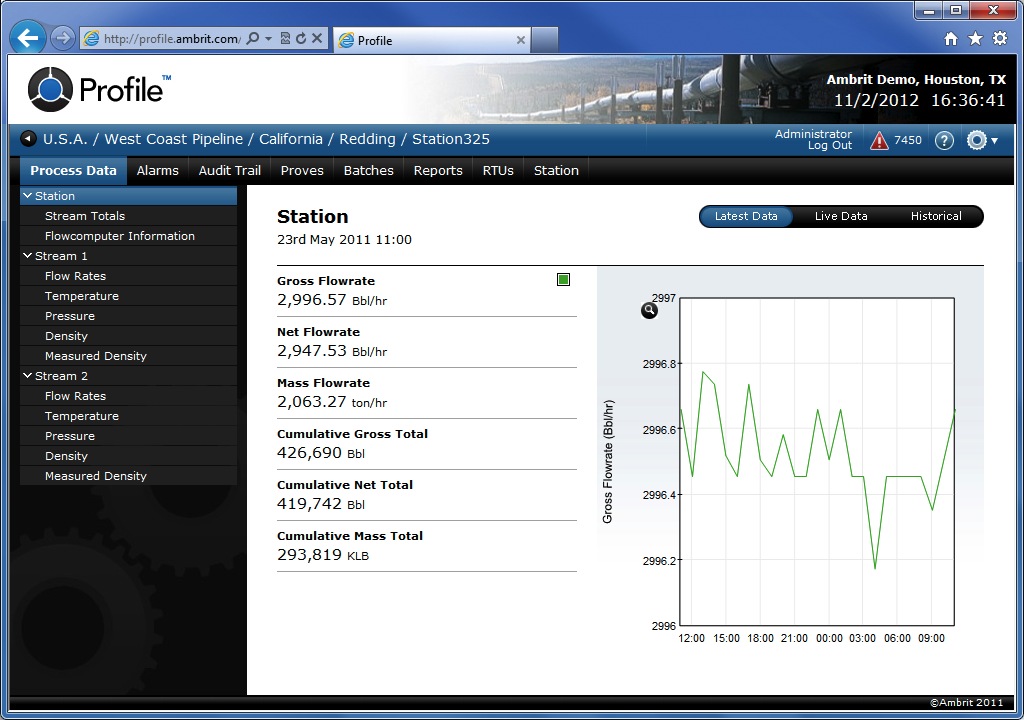
Task: Open the help question mark icon
Action: pyautogui.click(x=944, y=140)
